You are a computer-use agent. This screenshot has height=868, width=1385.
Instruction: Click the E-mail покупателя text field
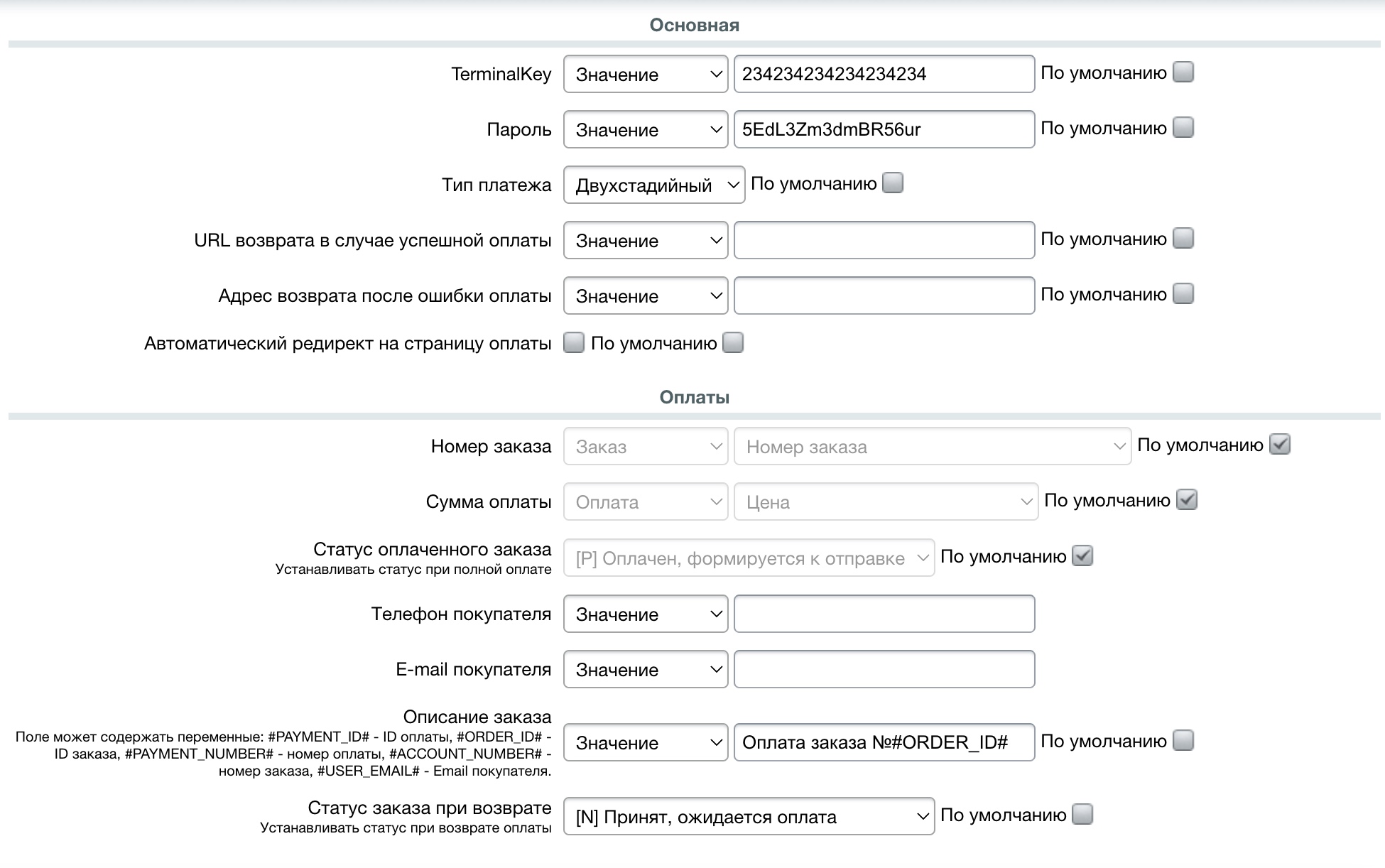point(884,669)
